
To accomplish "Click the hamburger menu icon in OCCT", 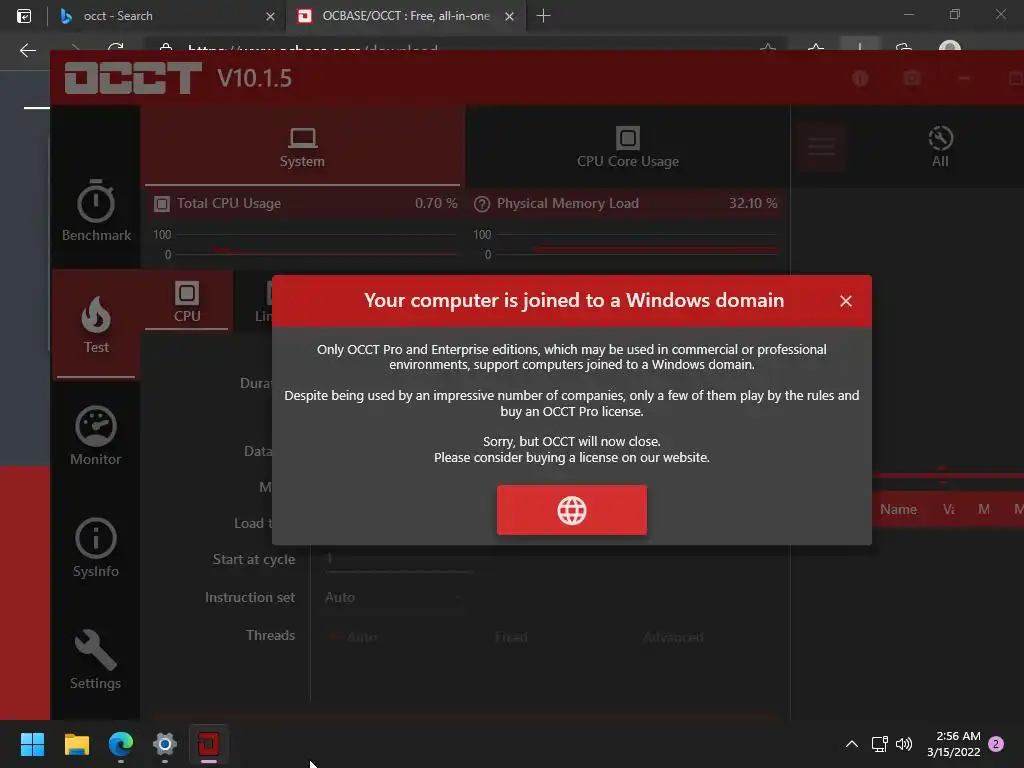I will [x=821, y=146].
